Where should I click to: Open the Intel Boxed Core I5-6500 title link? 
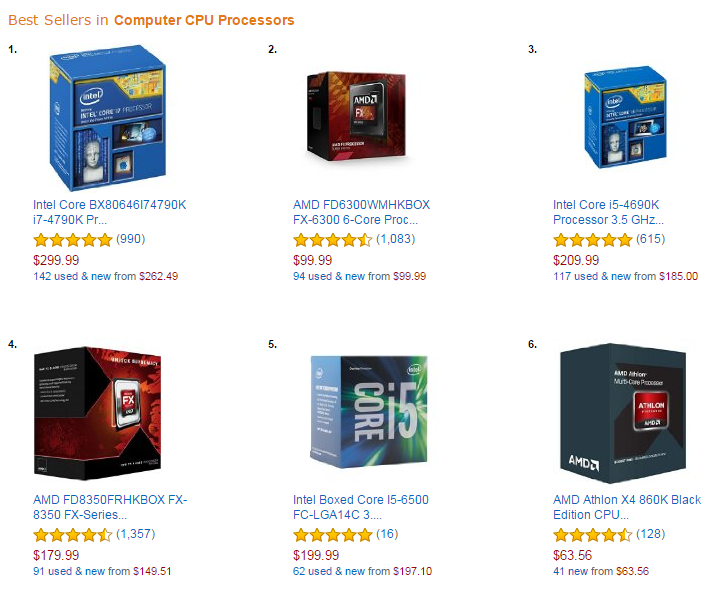360,507
